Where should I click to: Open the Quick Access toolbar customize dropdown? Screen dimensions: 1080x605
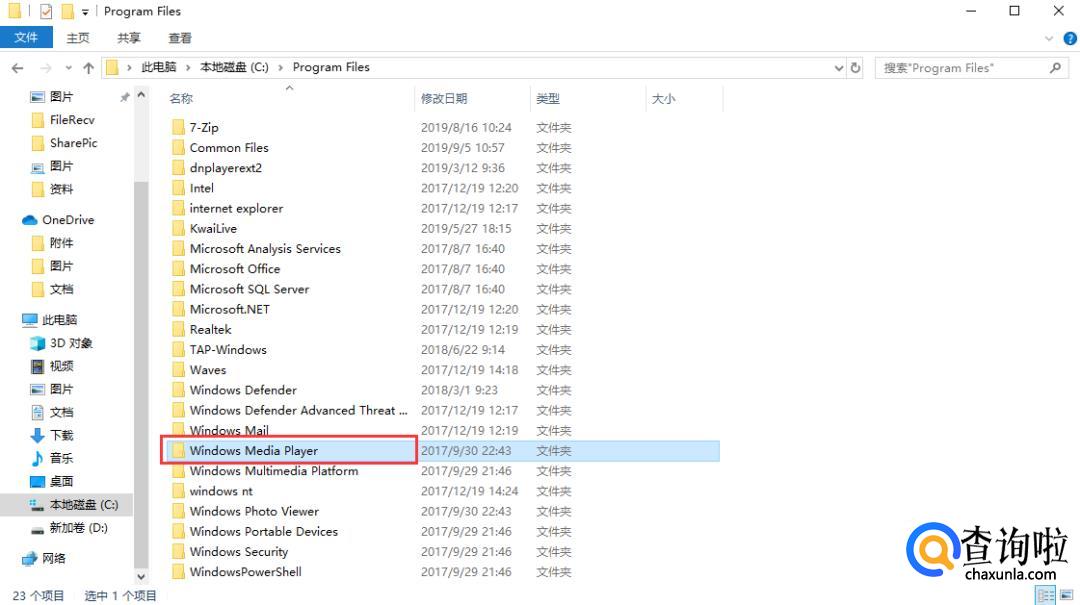click(x=85, y=12)
